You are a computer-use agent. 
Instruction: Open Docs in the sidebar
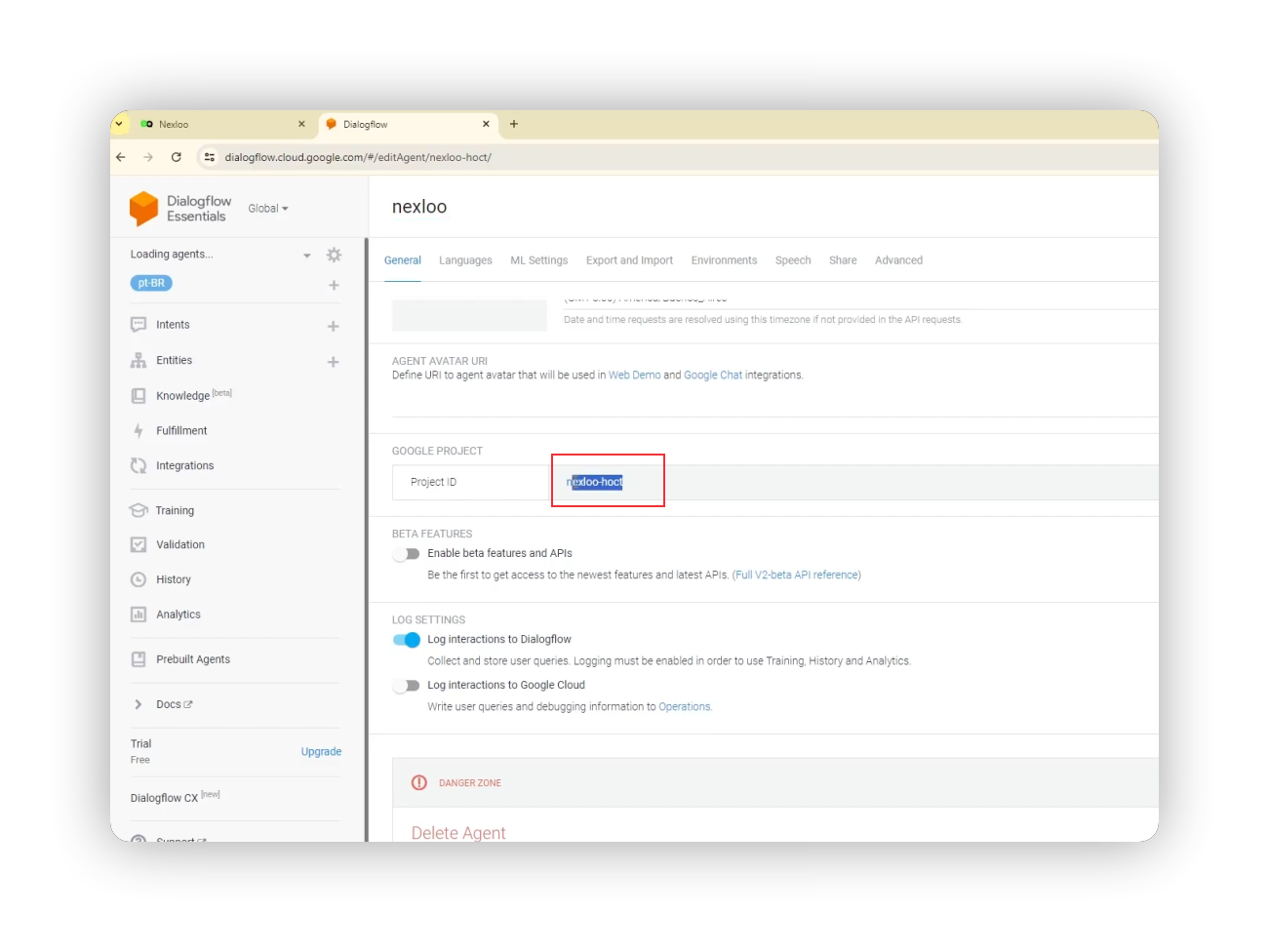169,704
